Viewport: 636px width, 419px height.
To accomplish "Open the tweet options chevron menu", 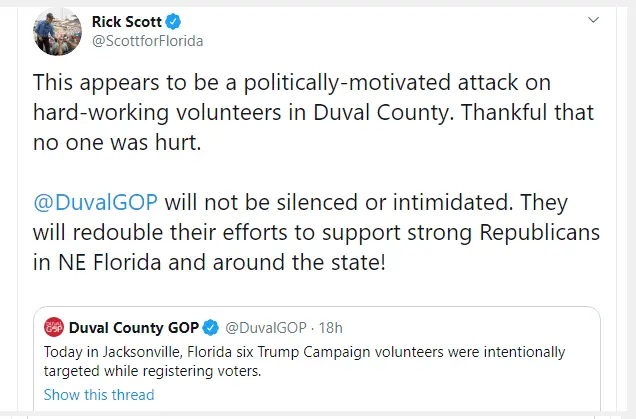I will [x=593, y=20].
